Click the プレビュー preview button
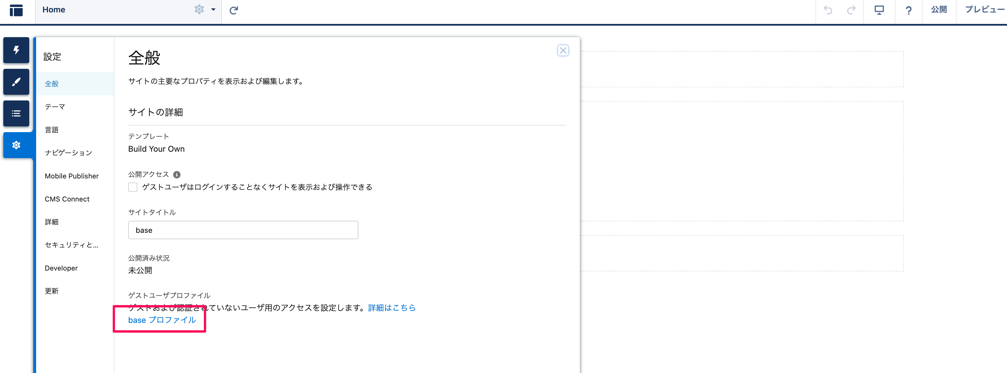The width and height of the screenshot is (1007, 373). pyautogui.click(x=985, y=10)
